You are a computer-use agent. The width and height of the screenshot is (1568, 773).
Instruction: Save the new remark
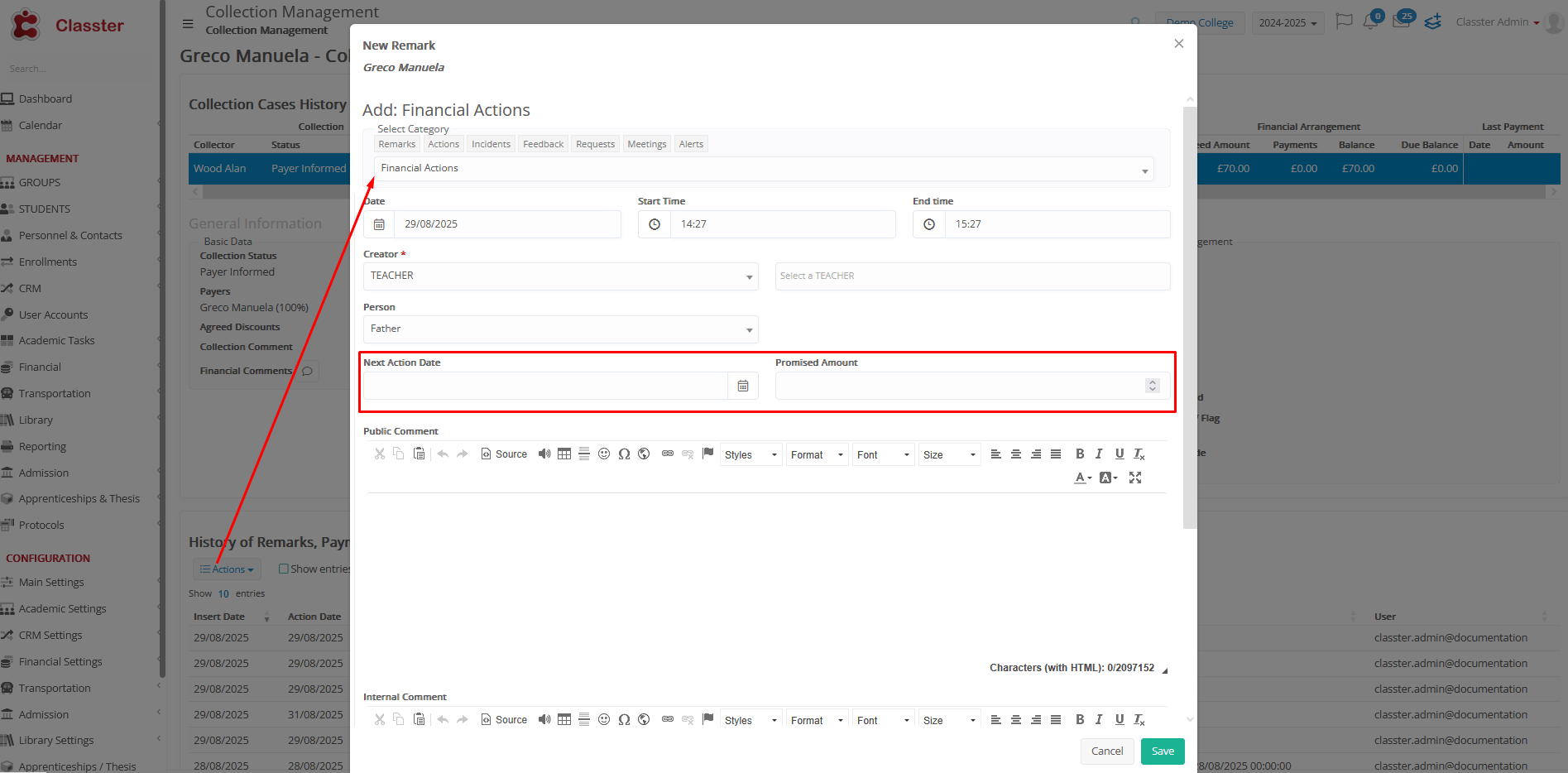point(1162,751)
